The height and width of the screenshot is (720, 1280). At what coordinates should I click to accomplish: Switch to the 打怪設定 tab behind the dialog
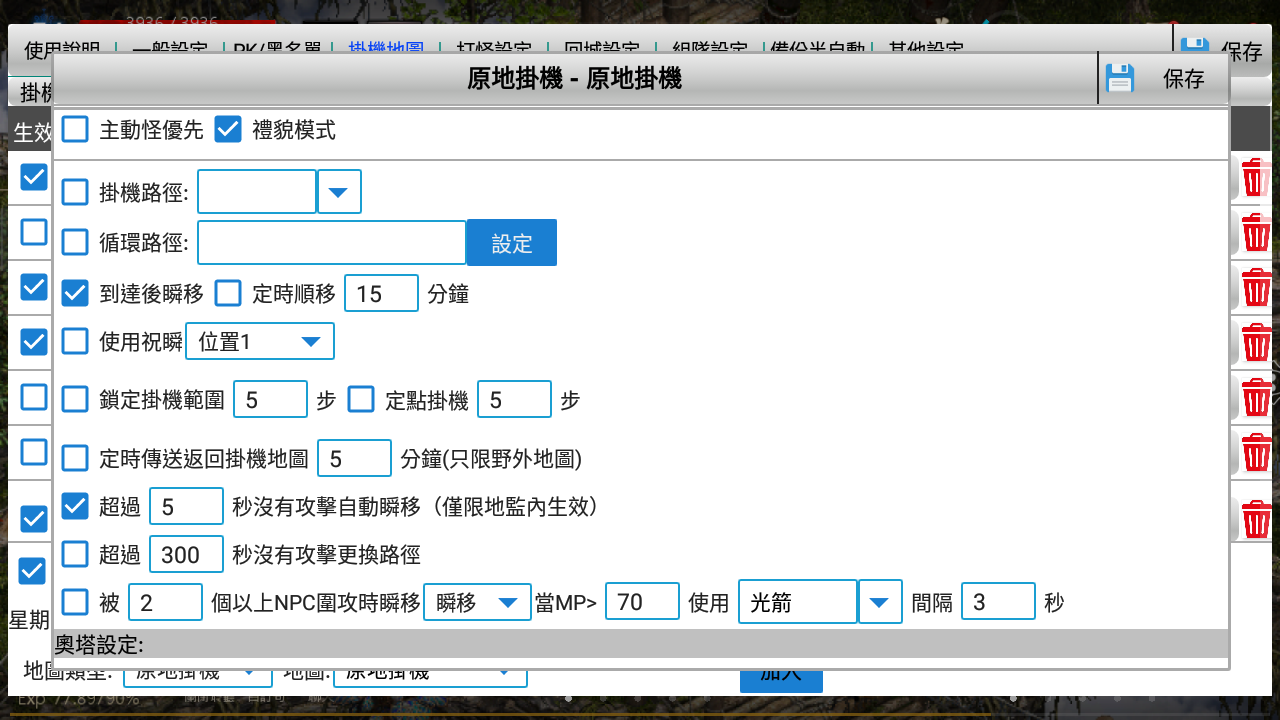point(494,47)
